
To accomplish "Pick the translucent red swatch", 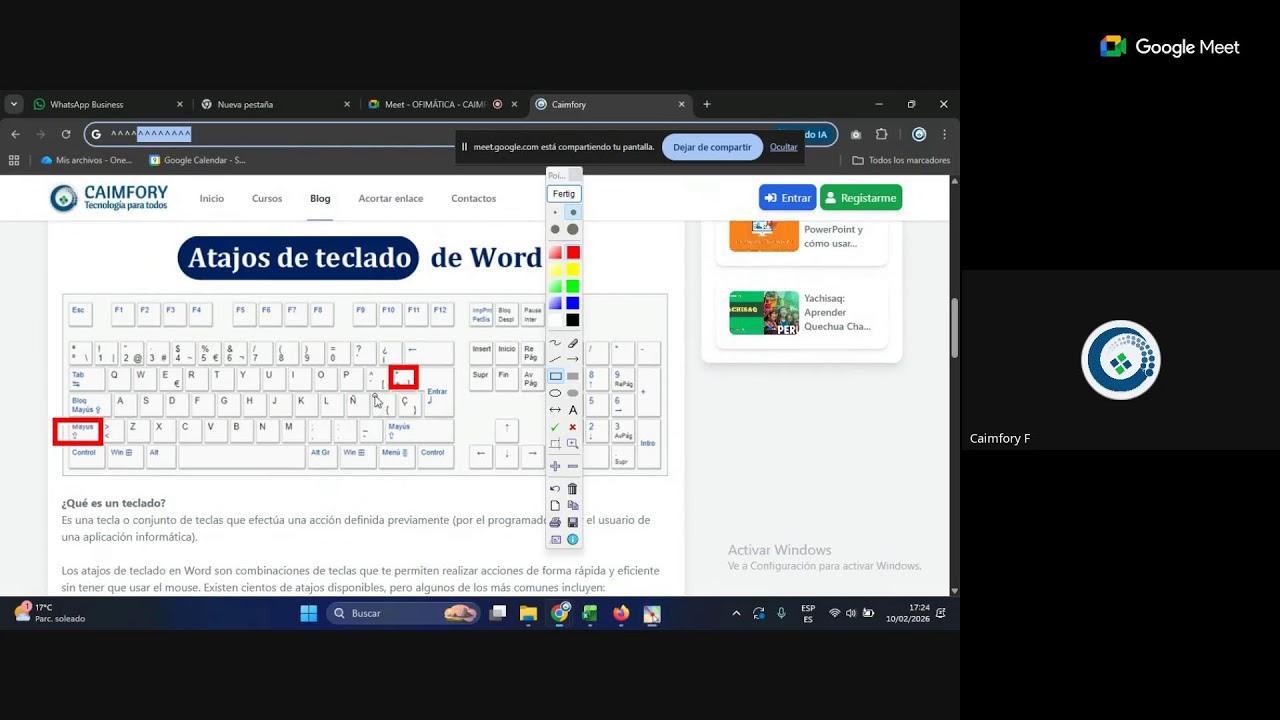I will pos(555,252).
